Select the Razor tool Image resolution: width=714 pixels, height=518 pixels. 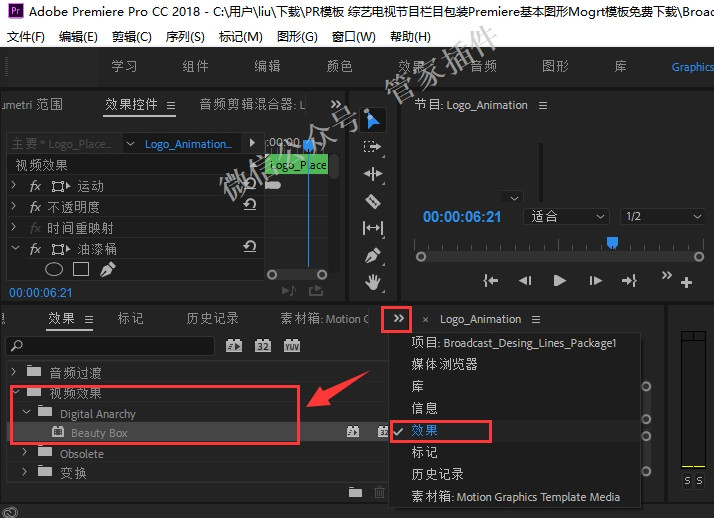tap(373, 201)
